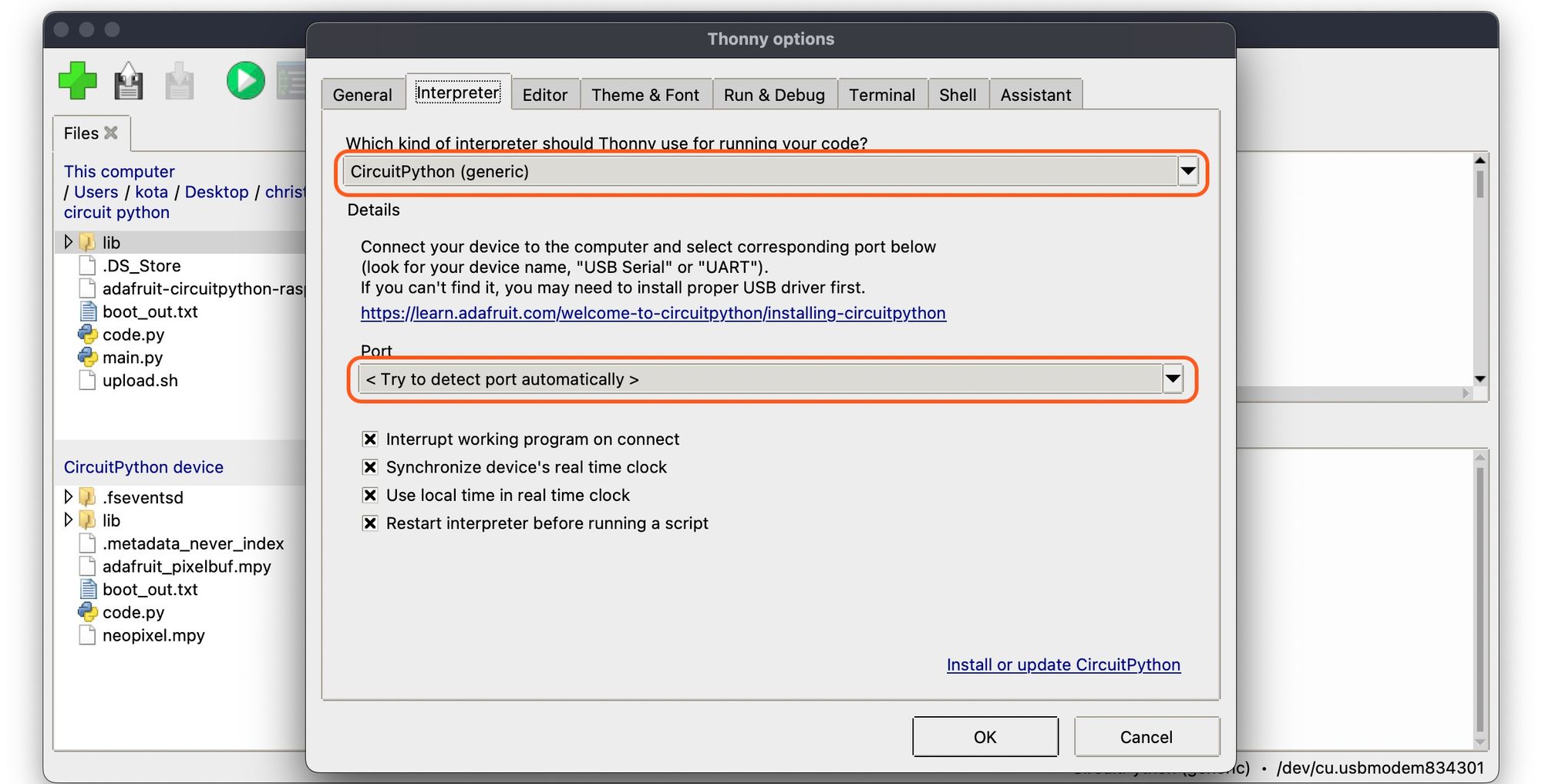Click editor vertical scrollbar up arrow
1542x784 pixels.
click(x=1480, y=160)
